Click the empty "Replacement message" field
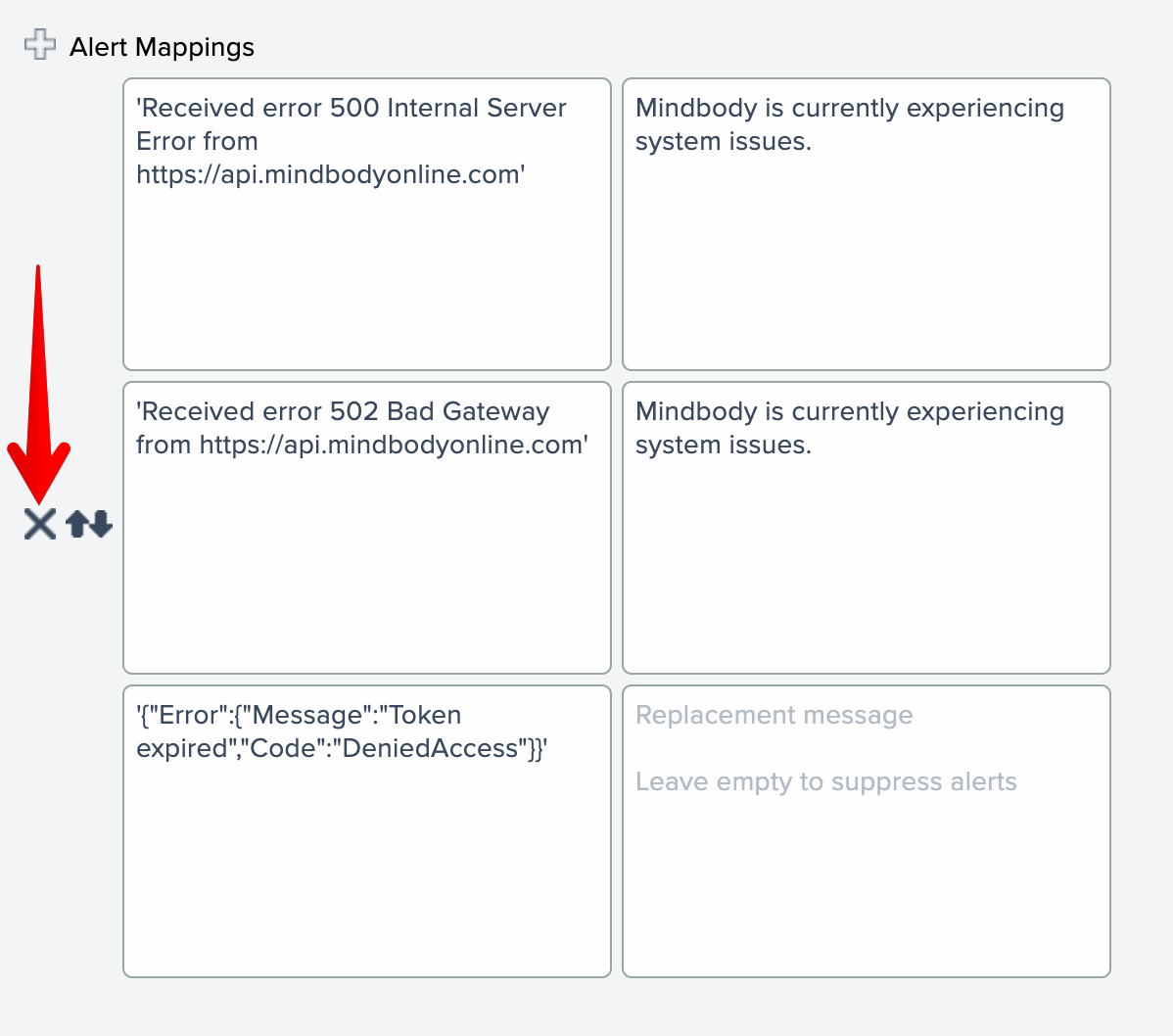This screenshot has height=1036, width=1173. (866, 881)
